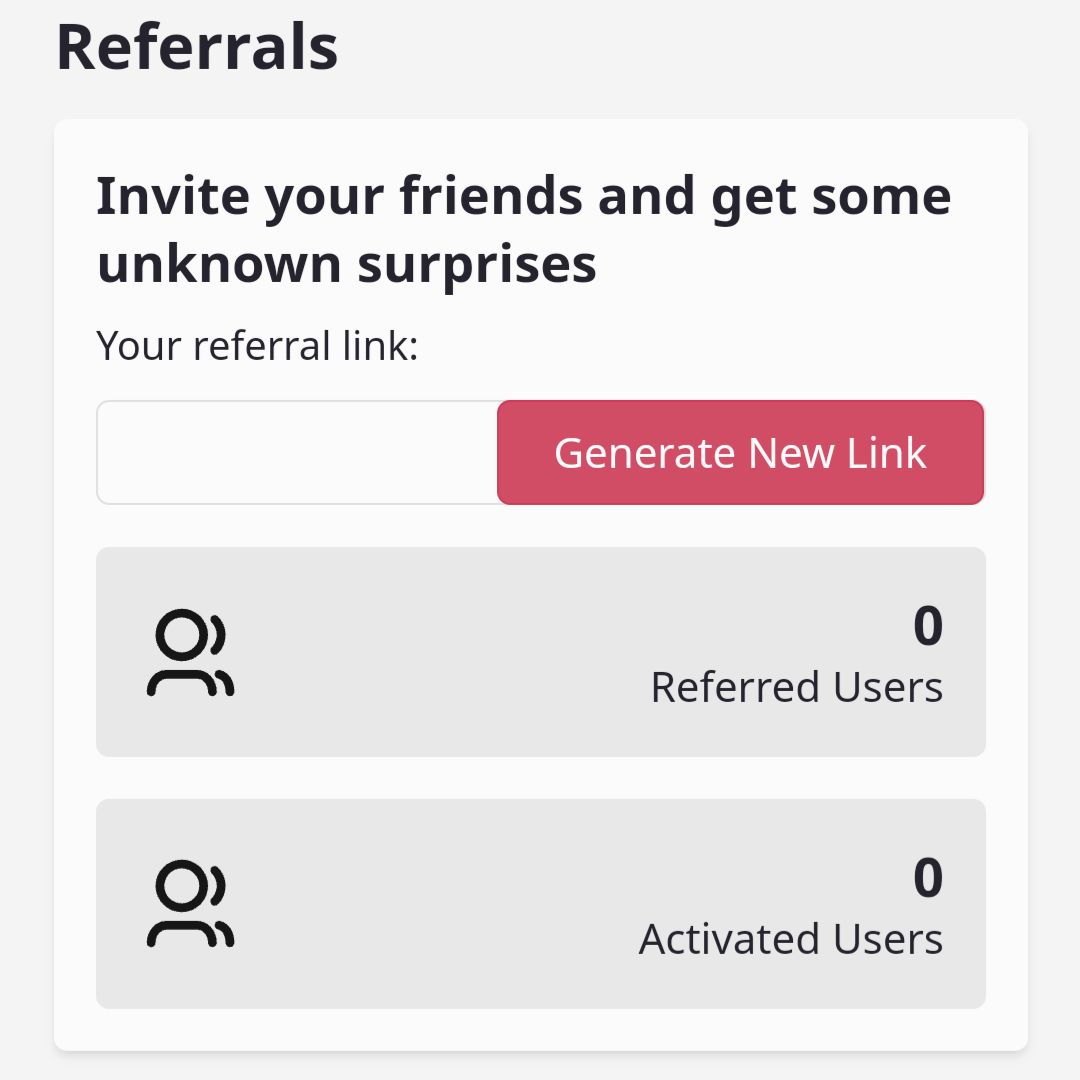Select the "Referred Users" label text
The width and height of the screenshot is (1080, 1080).
797,687
